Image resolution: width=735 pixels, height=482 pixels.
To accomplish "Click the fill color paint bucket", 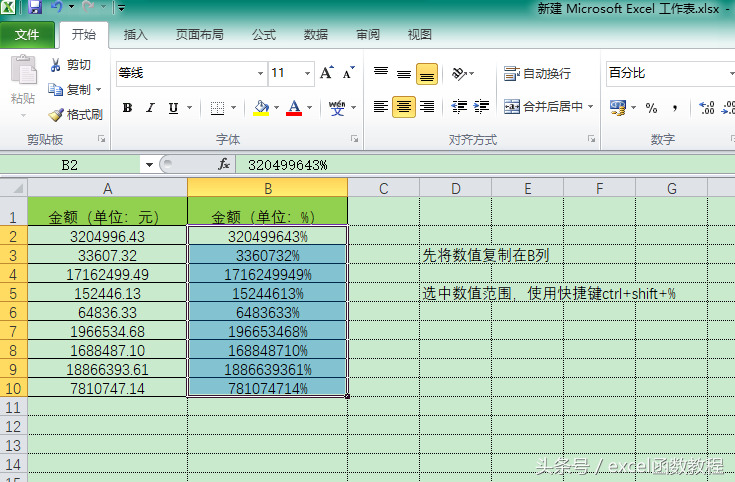I will tap(261, 108).
